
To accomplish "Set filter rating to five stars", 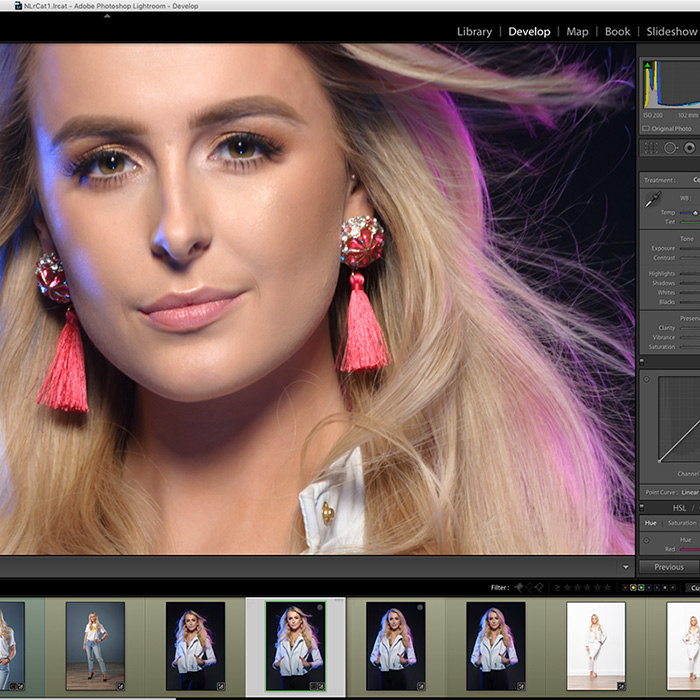I will 607,588.
